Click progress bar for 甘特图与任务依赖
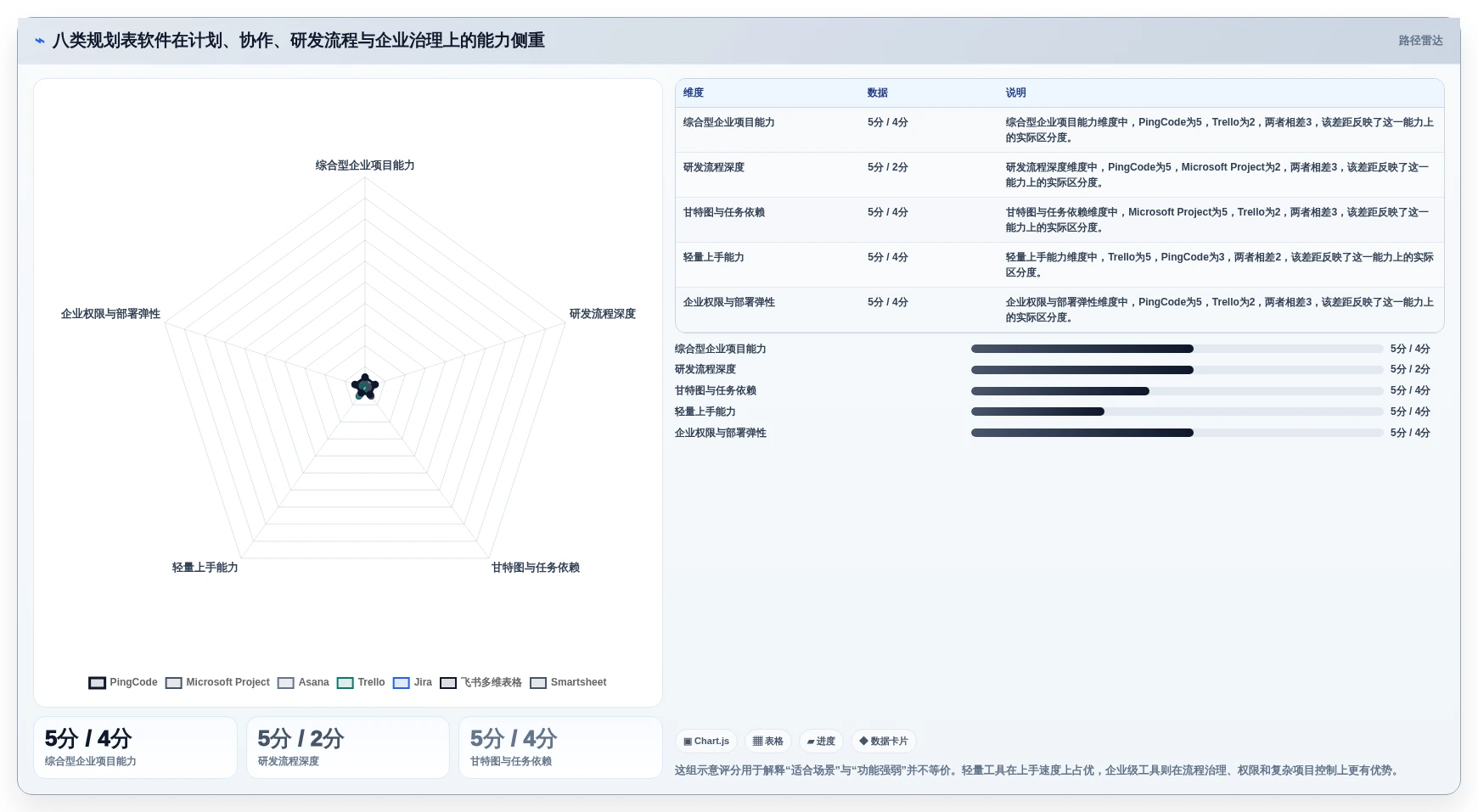Screen dimensions: 1478x812 coord(1177,391)
